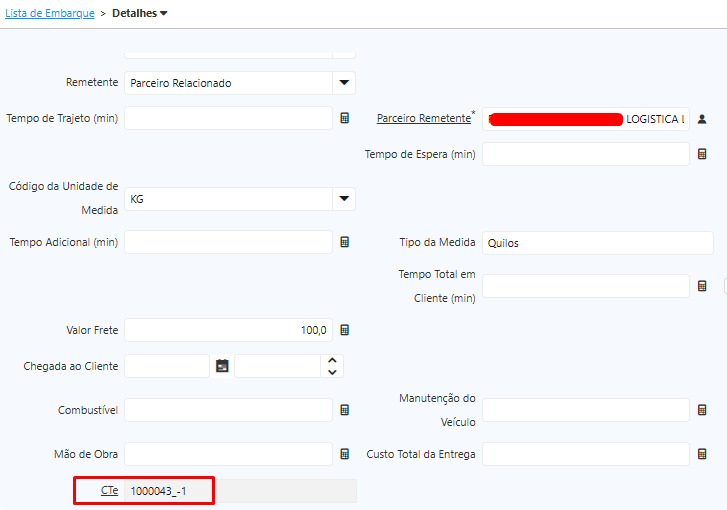Screen dimensions: 727x510
Task: Click calculator icon beside Mão de Obra
Action: tap(345, 454)
